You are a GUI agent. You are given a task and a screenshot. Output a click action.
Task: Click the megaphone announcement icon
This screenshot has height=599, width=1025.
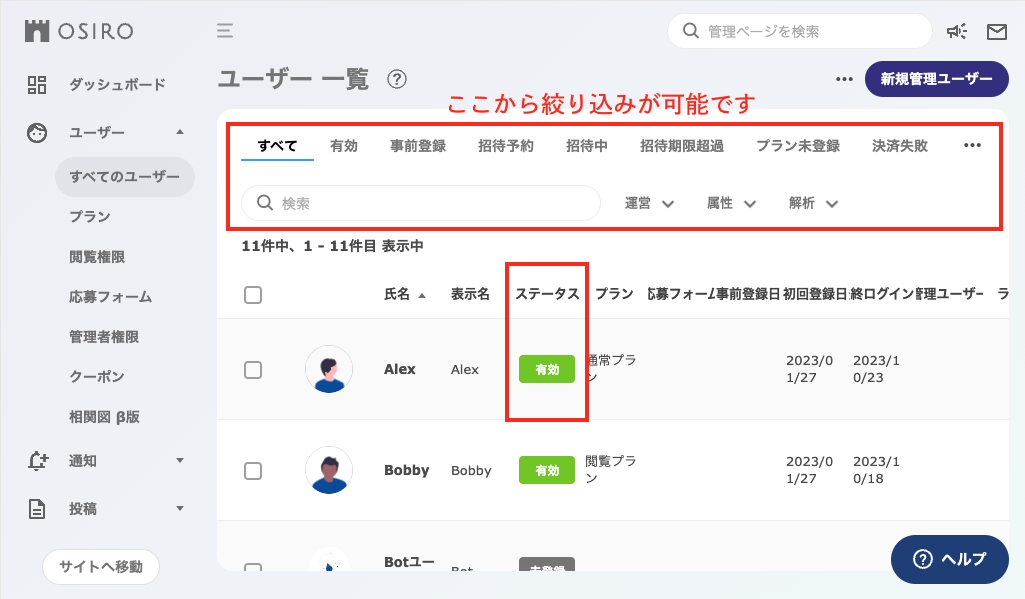click(957, 31)
